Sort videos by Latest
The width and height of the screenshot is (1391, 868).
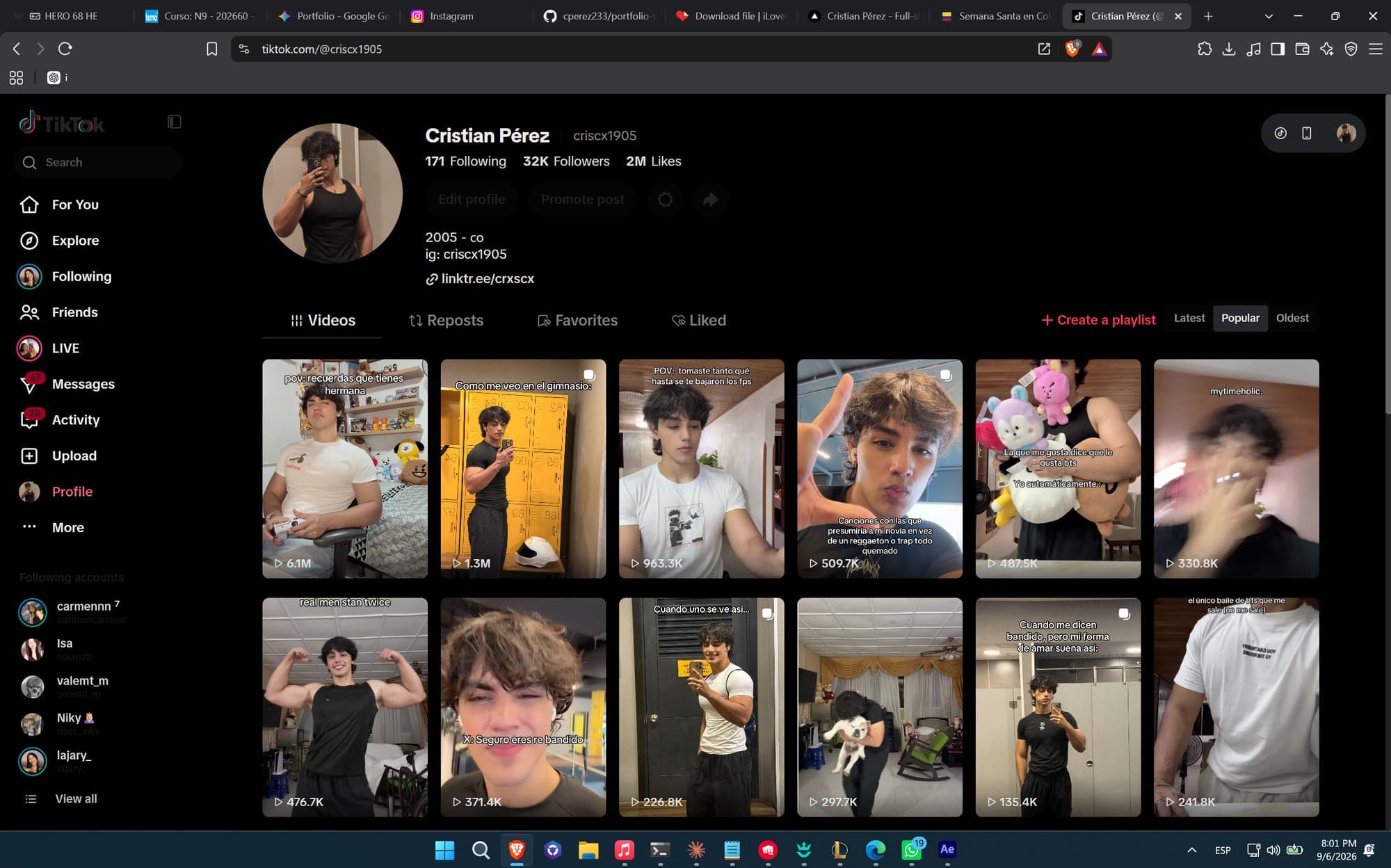1189,318
